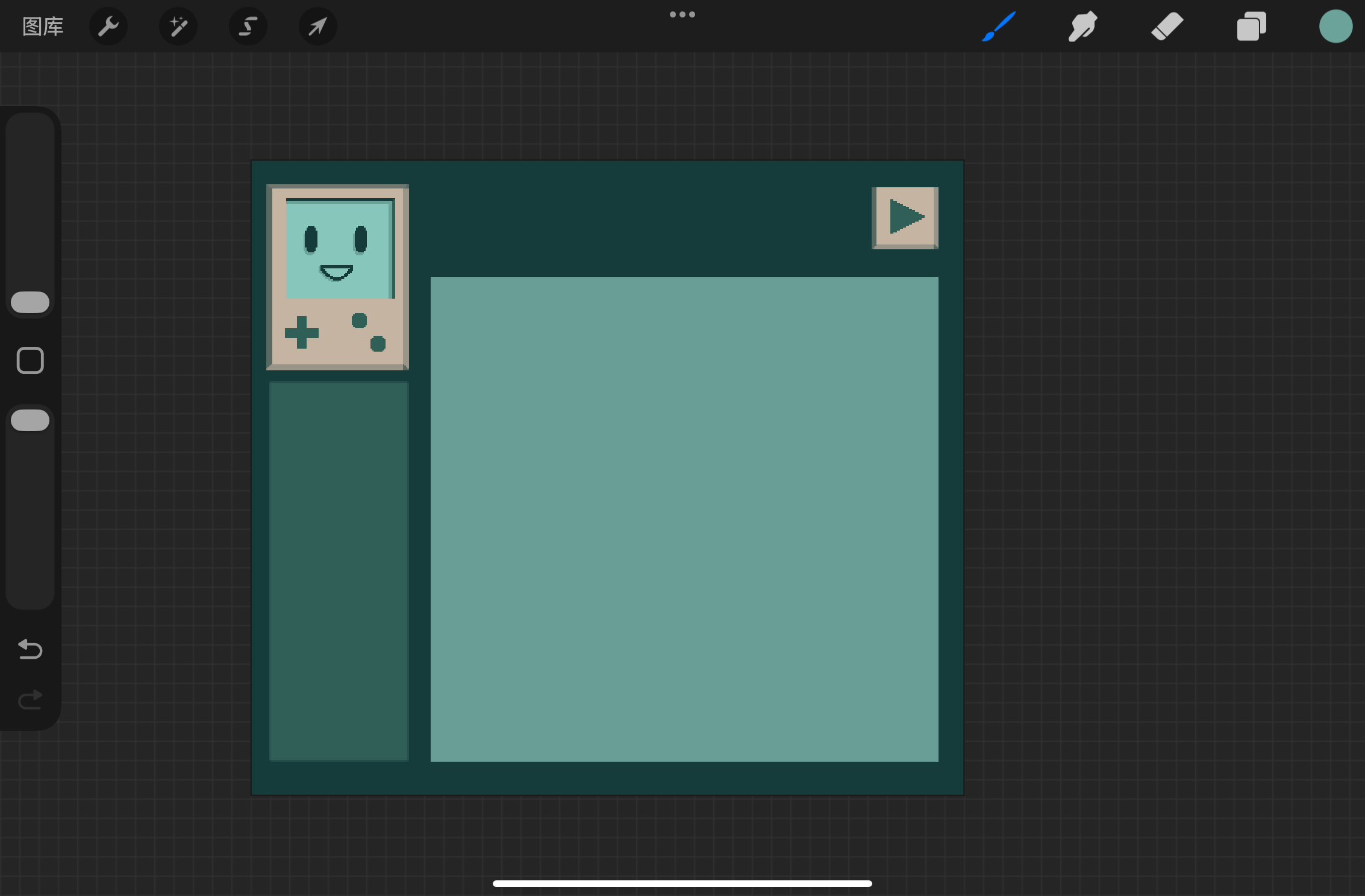The width and height of the screenshot is (1365, 896).
Task: Open the Layers panel
Action: coord(1251,26)
